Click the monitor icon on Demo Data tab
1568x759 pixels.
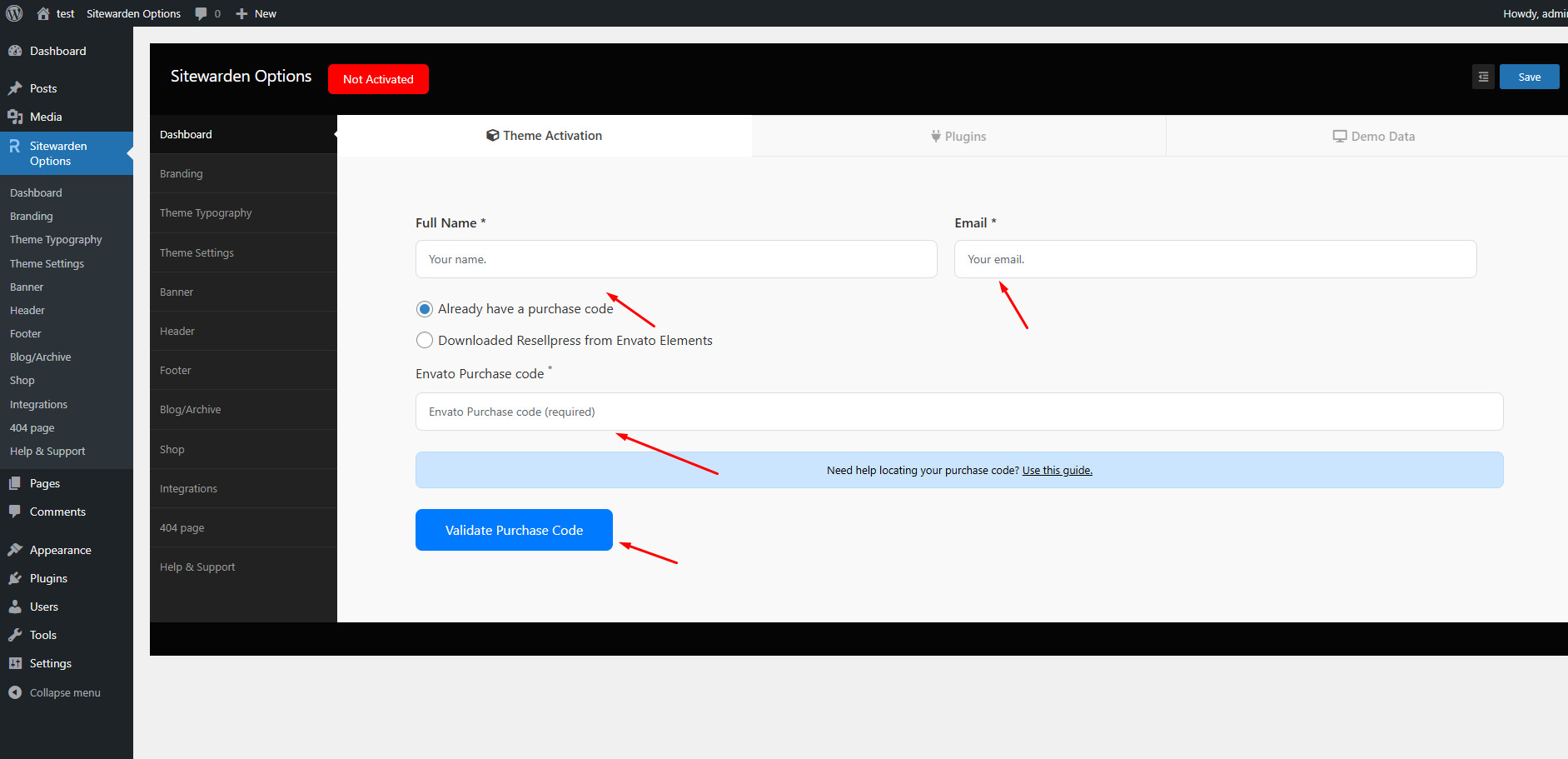(1340, 136)
